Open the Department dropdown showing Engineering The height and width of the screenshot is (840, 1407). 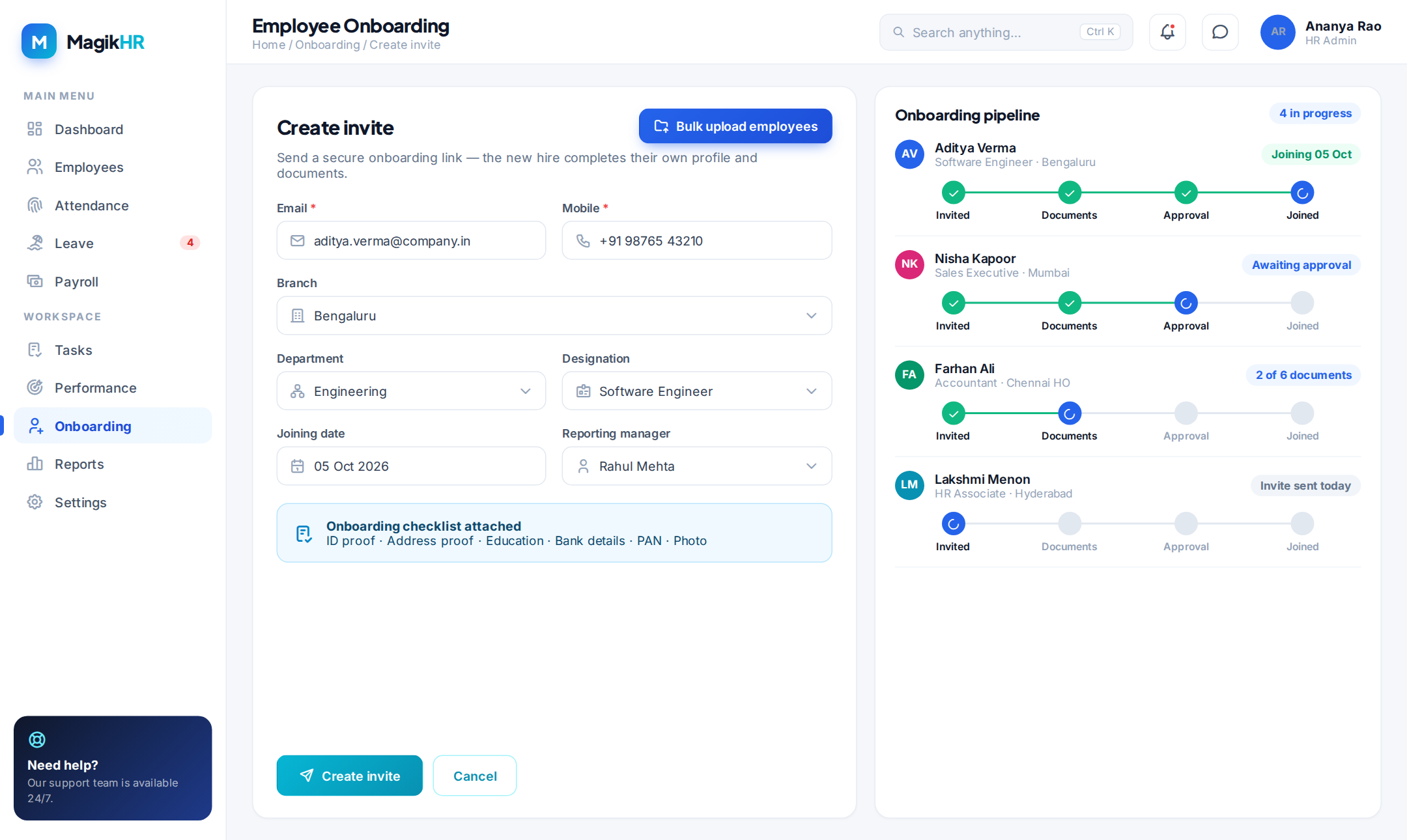411,391
